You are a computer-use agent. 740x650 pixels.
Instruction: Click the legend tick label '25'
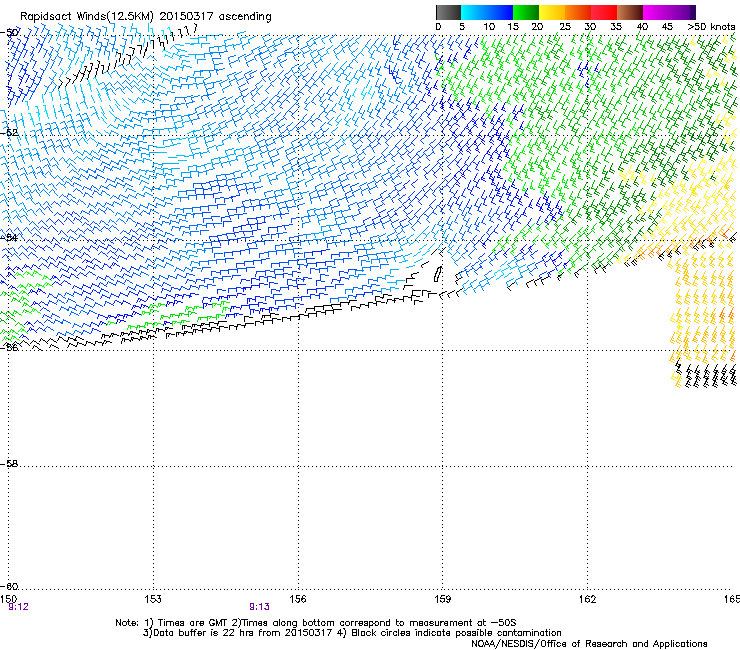[565, 27]
